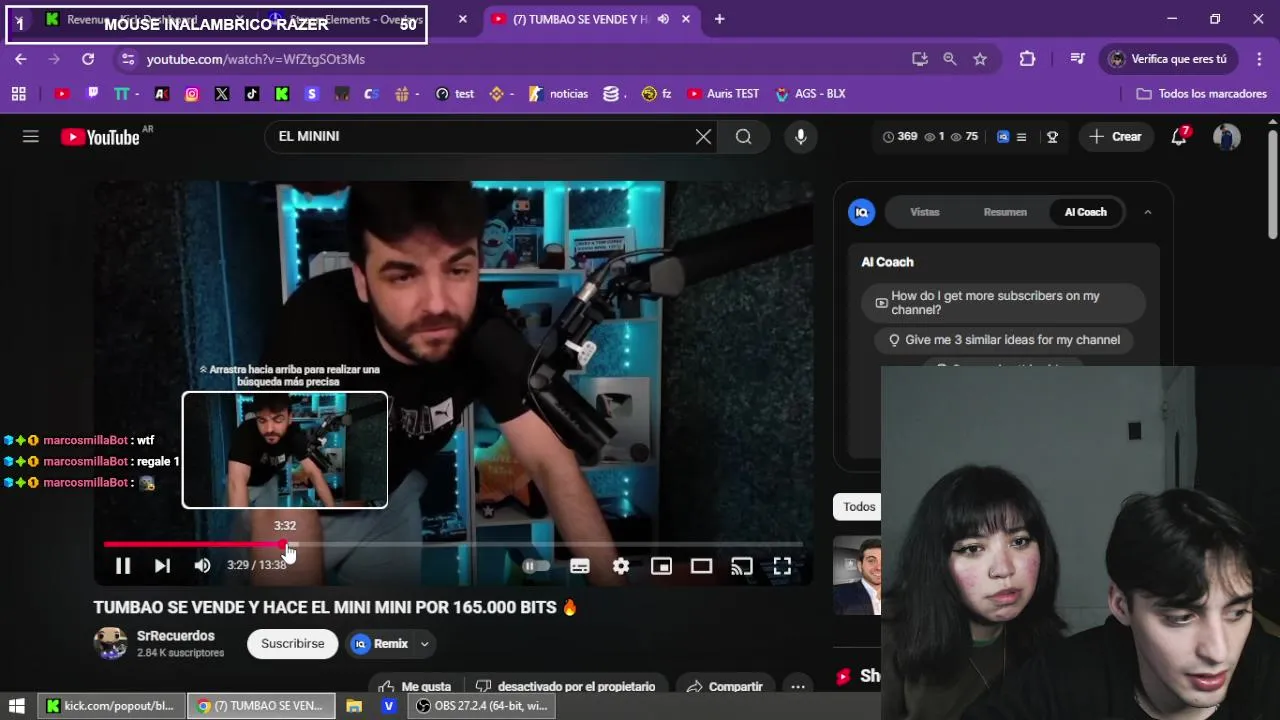Open the player settings gear
This screenshot has height=720, width=1280.
coord(621,566)
